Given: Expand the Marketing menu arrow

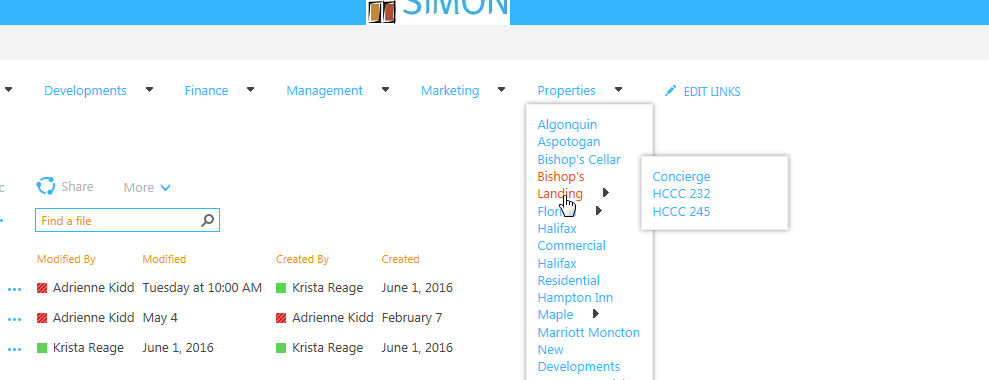Looking at the screenshot, I should coord(501,90).
